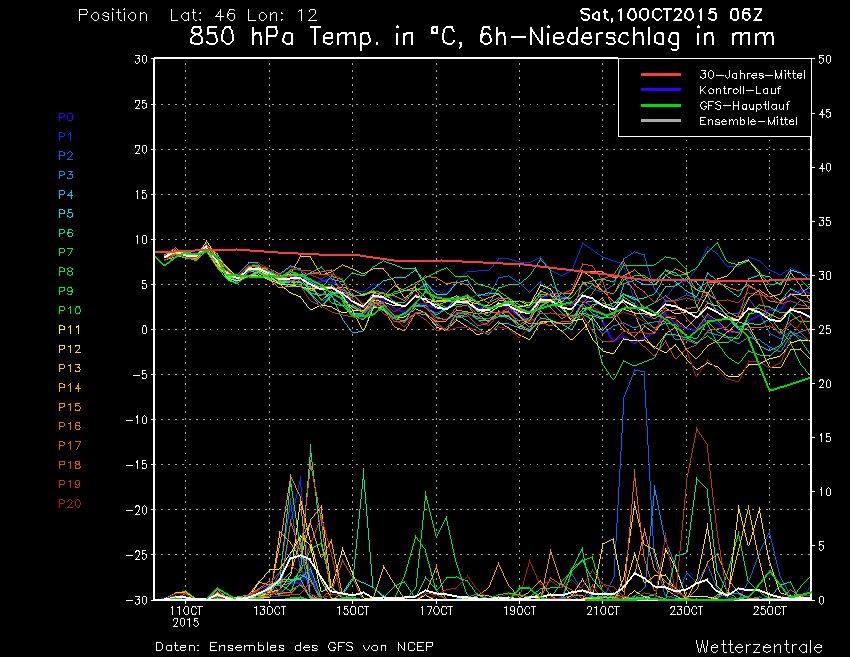Click the gray Ensemble-Mittel legend line

pyautogui.click(x=660, y=121)
